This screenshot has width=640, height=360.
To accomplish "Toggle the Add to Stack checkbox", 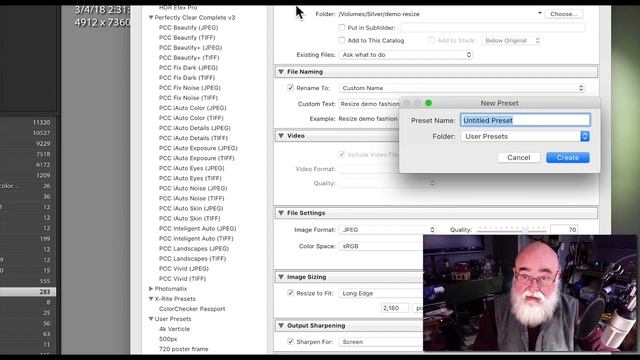I will tap(431, 40).
